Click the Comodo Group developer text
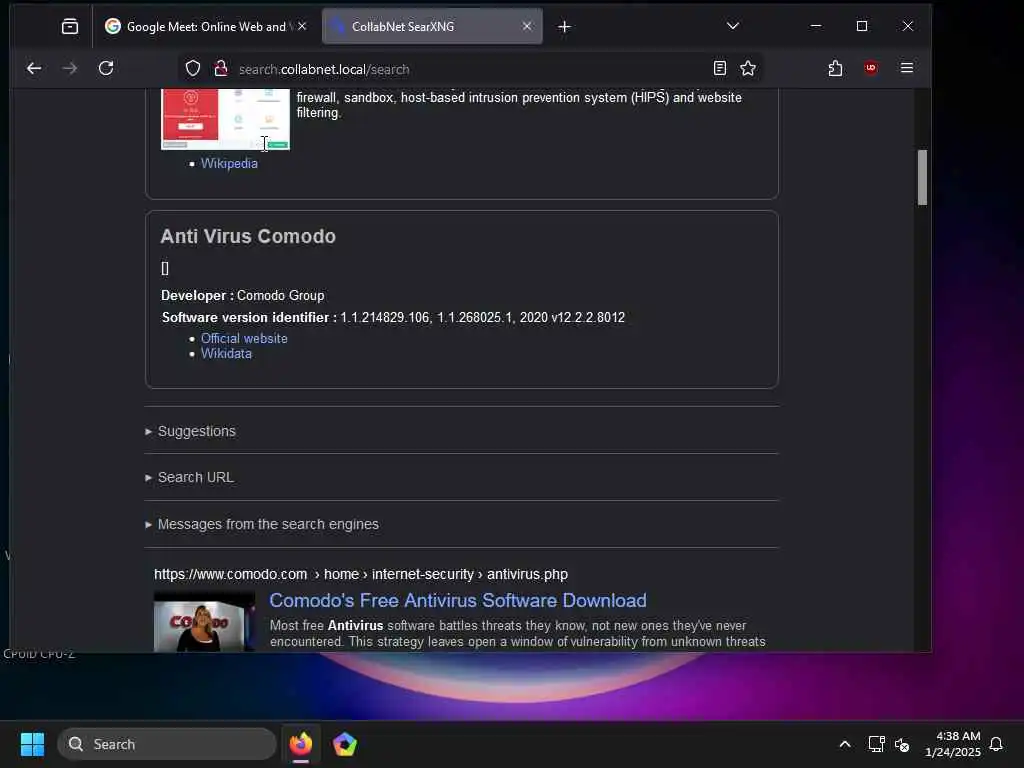Image resolution: width=1024 pixels, height=768 pixels. coord(280,296)
